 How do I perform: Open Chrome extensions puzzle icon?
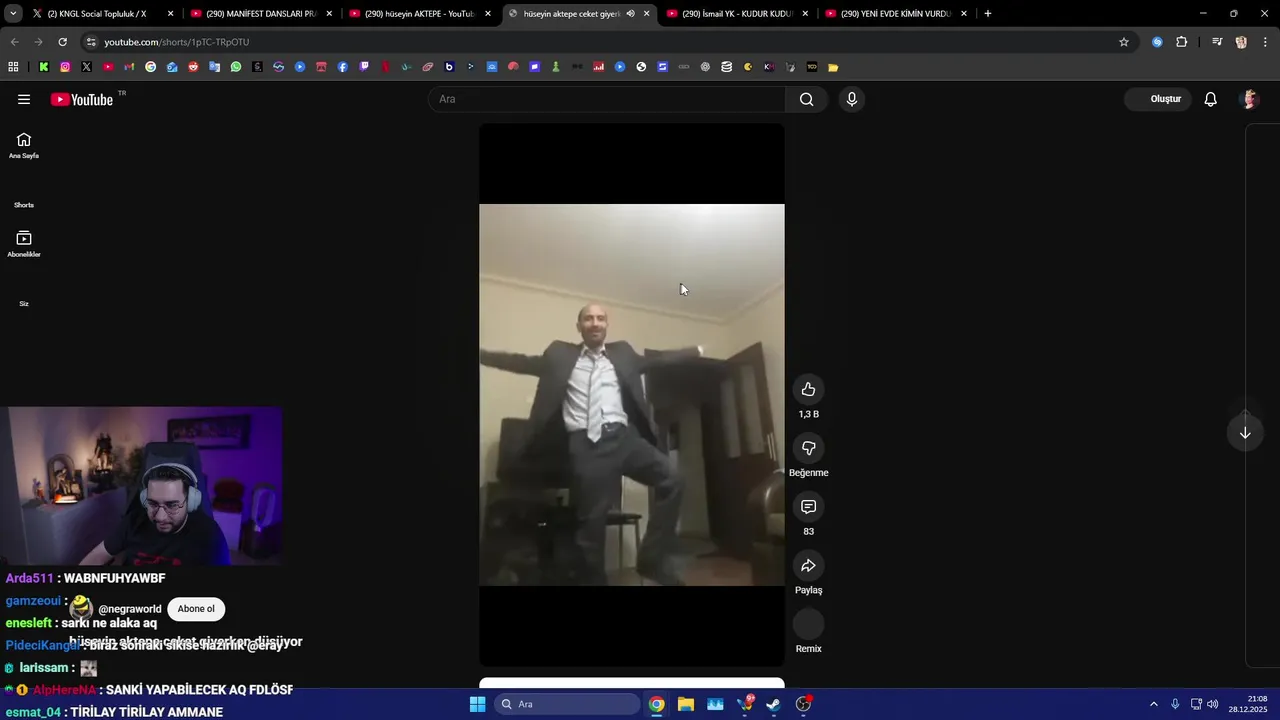point(1181,42)
